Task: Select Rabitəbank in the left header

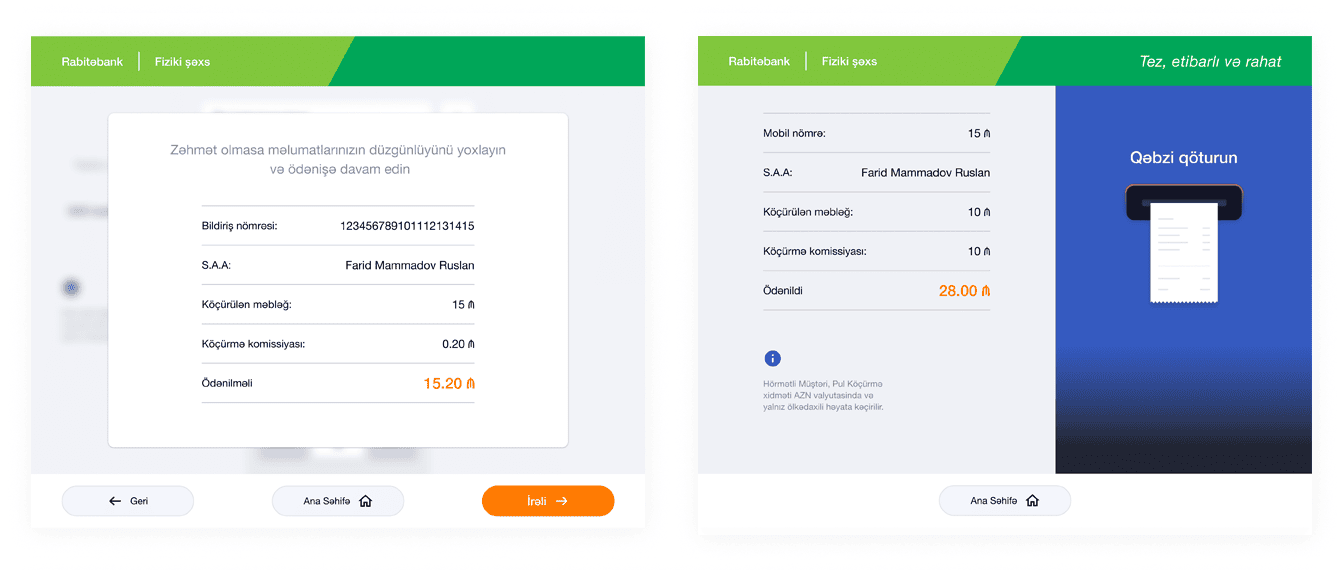Action: [x=92, y=62]
